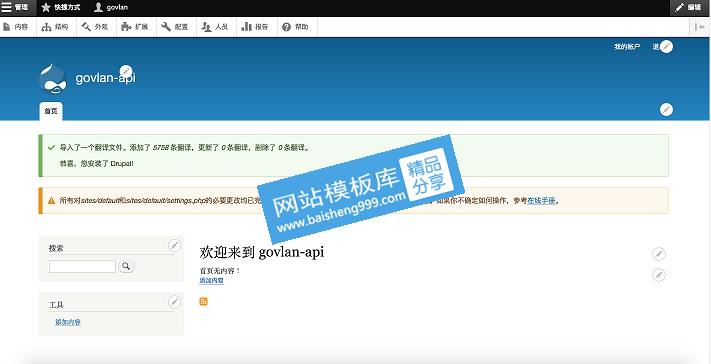This screenshot has width=711, height=364.
Task: Open govlan-api site name link
Action: point(105,78)
